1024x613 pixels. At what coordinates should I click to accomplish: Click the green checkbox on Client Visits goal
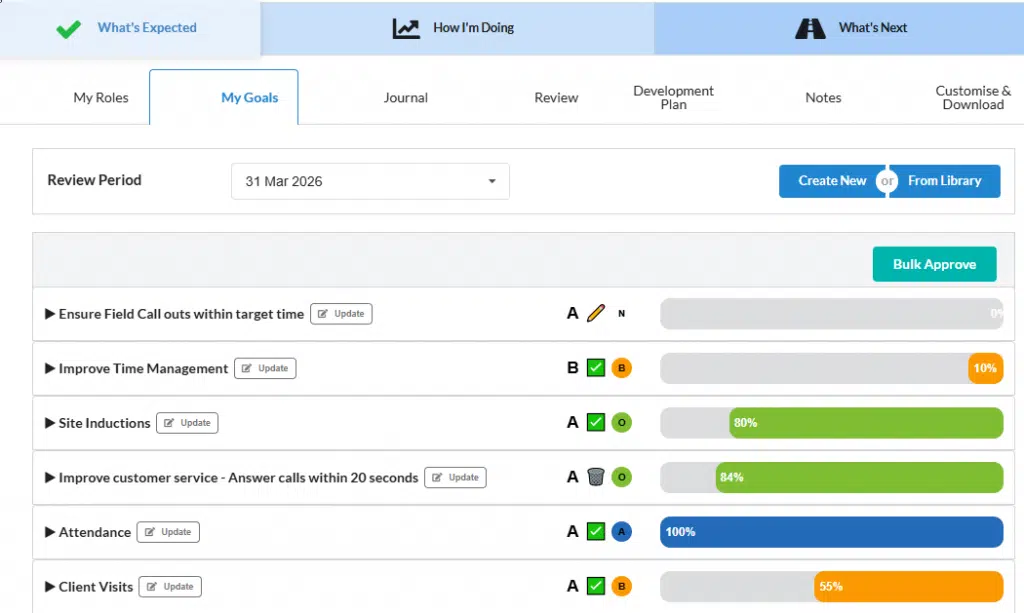click(x=596, y=586)
